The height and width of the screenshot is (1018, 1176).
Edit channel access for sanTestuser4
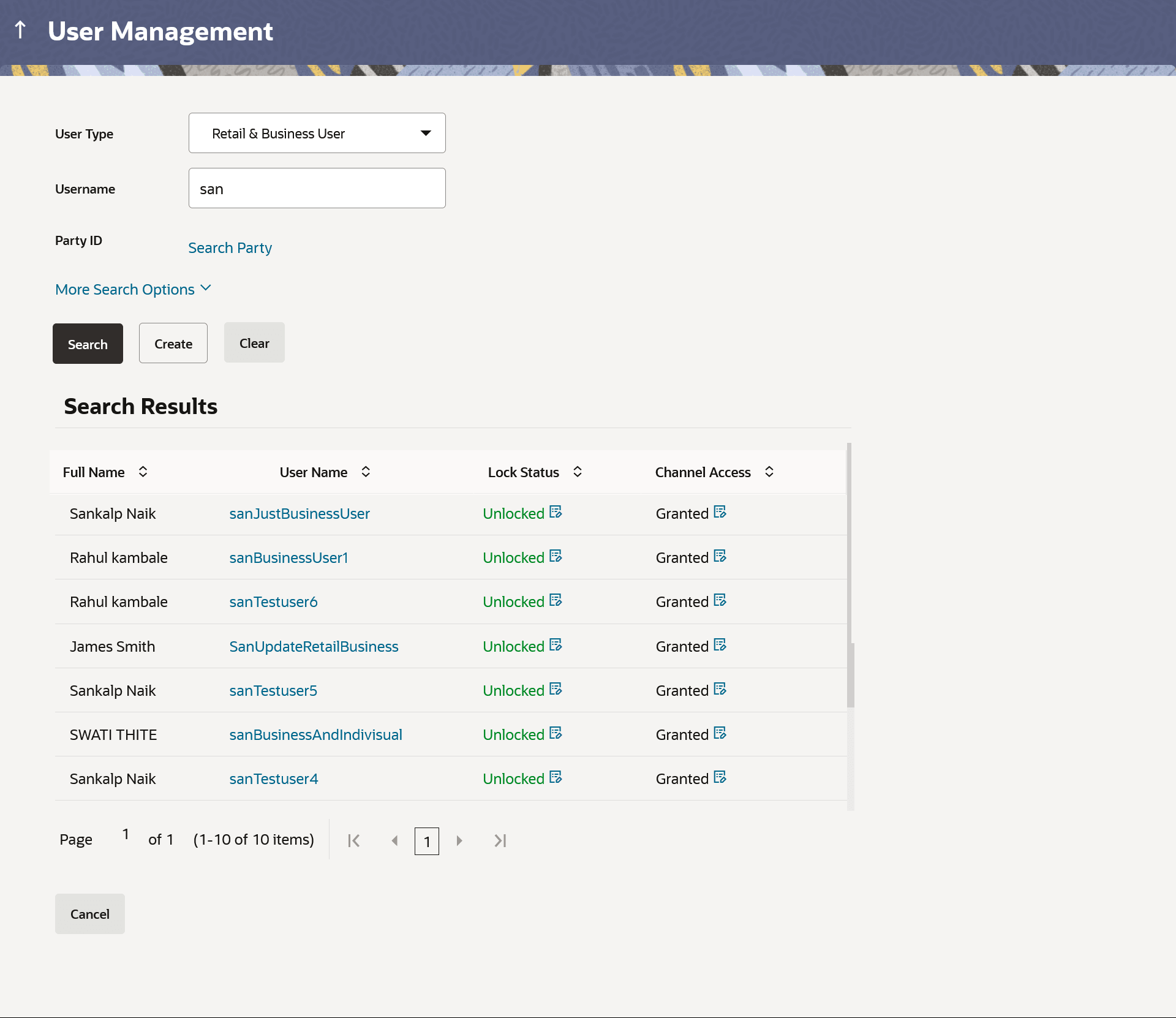tap(720, 777)
